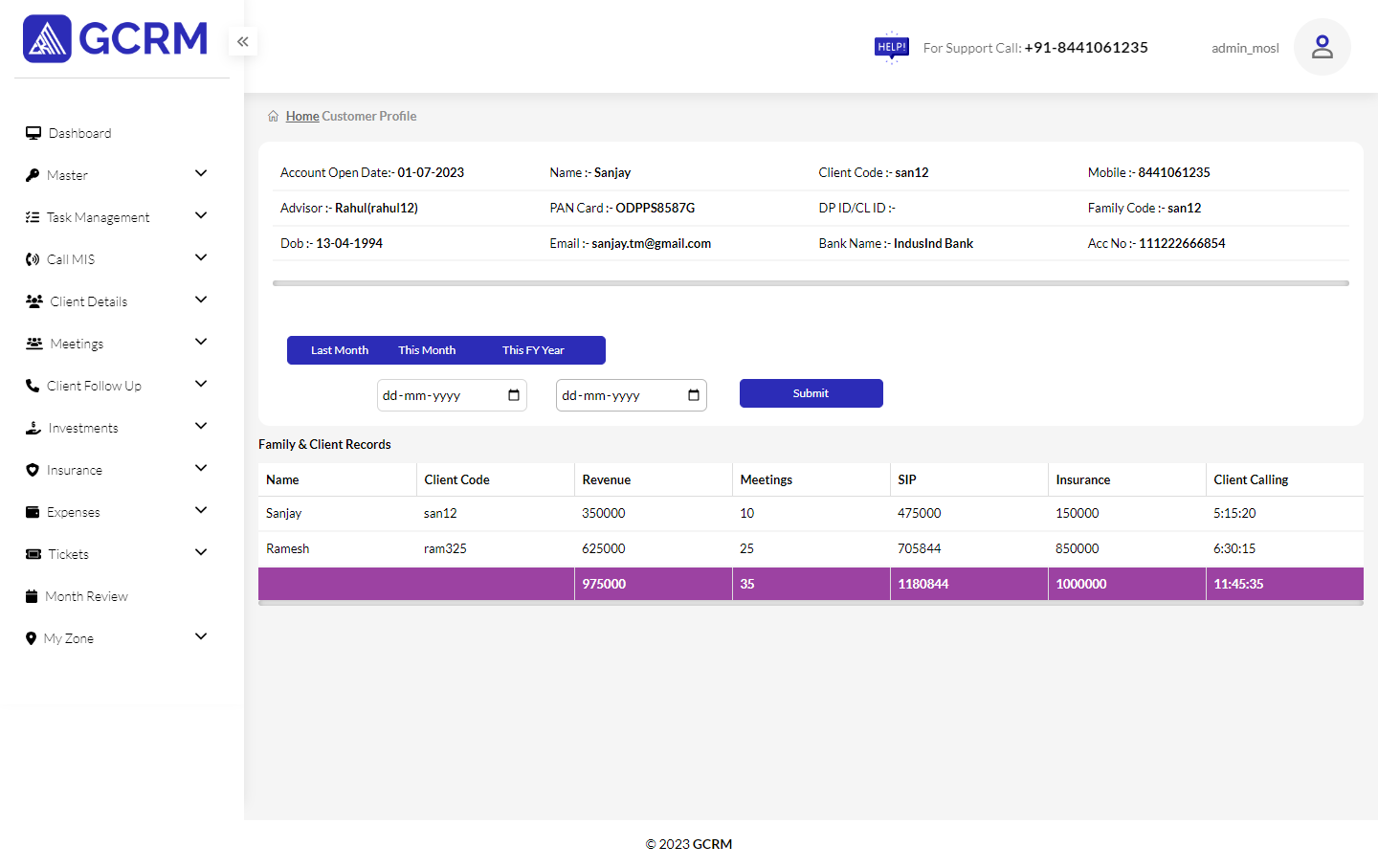
Task: Click the admin user avatar icon
Action: 1322,47
